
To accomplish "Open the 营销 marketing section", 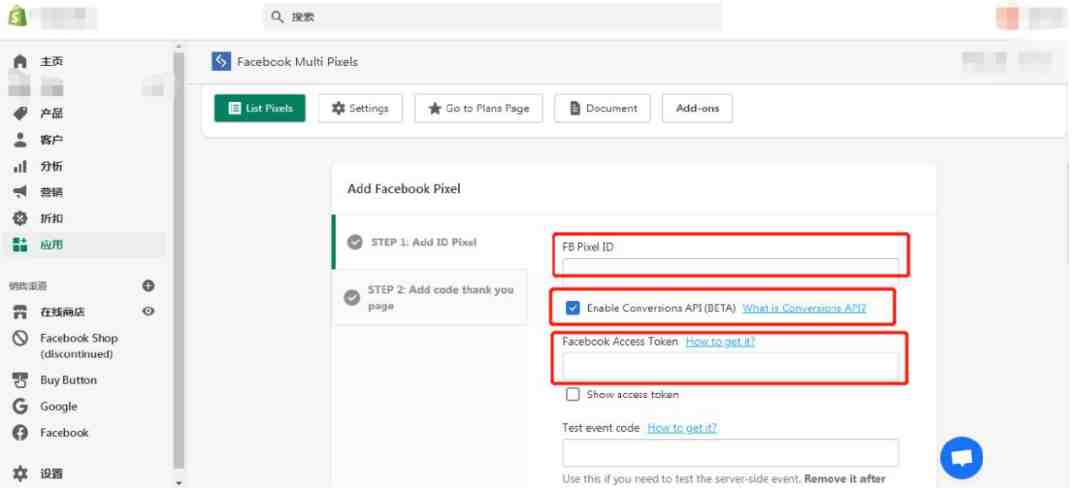I will (x=52, y=192).
